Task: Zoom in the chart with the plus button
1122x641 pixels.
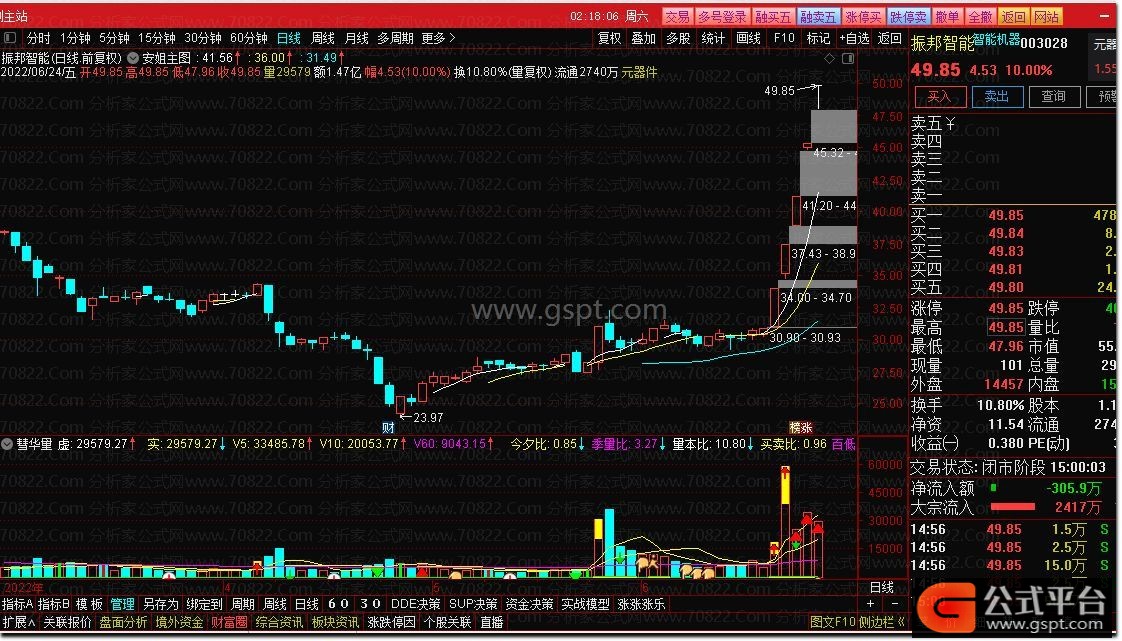Action: click(x=871, y=605)
